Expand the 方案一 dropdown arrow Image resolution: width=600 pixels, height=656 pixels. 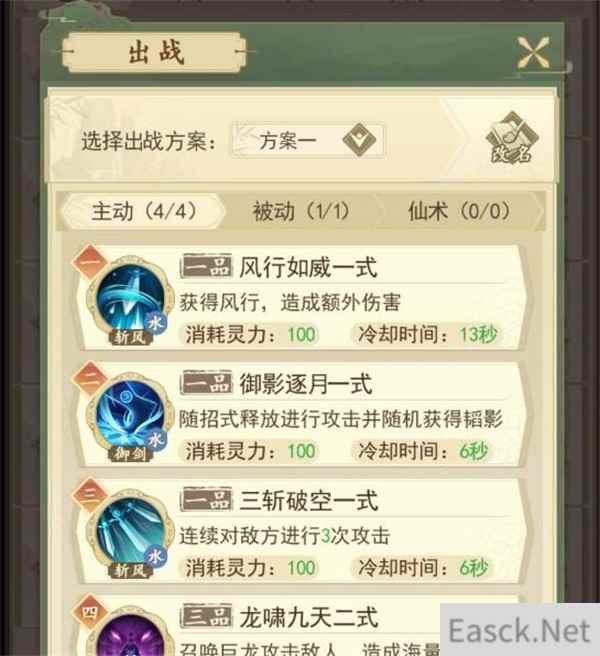point(359,140)
